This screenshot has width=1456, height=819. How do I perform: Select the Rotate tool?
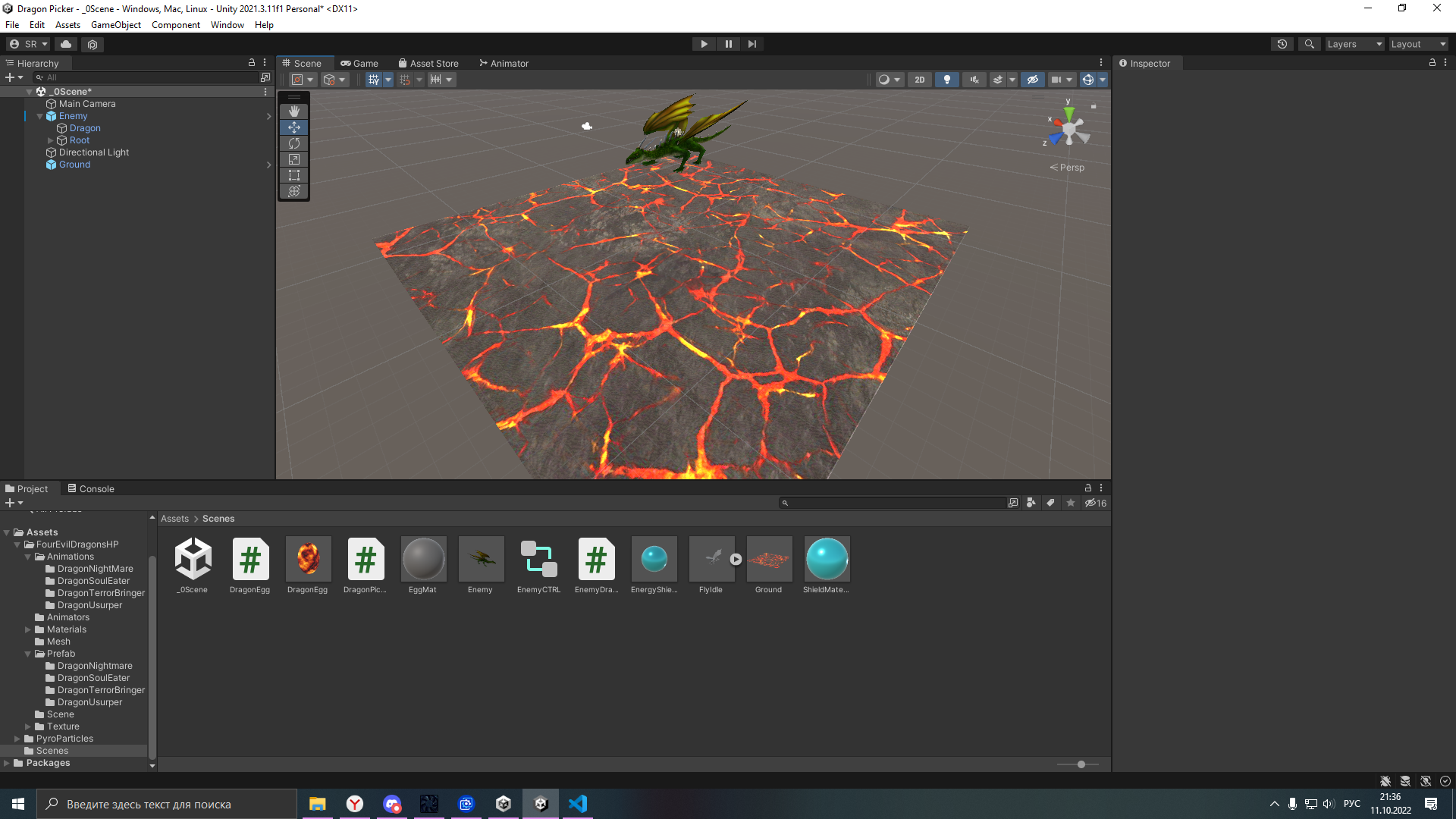(x=294, y=143)
